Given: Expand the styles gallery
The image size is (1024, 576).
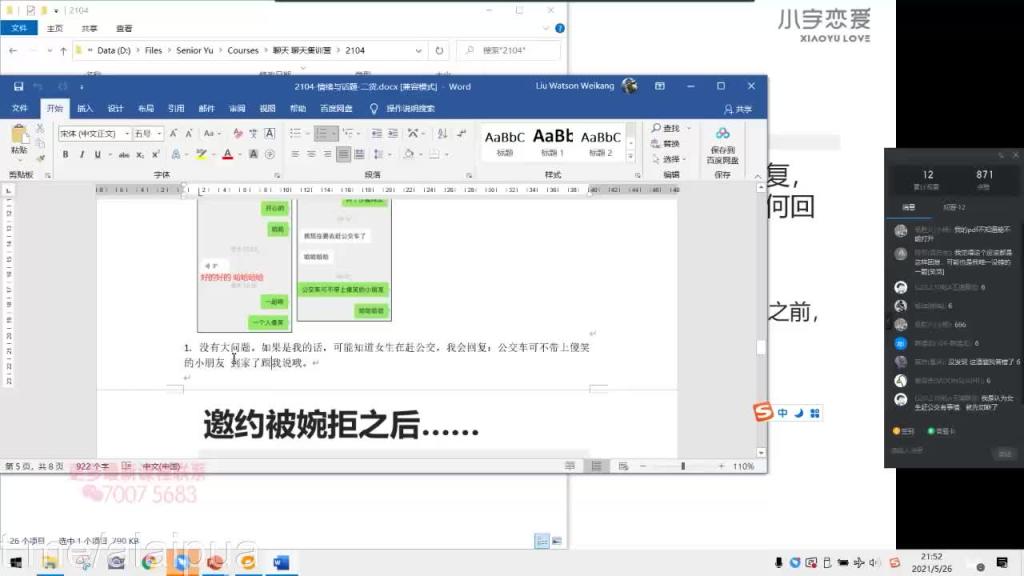Looking at the screenshot, I should pos(630,157).
